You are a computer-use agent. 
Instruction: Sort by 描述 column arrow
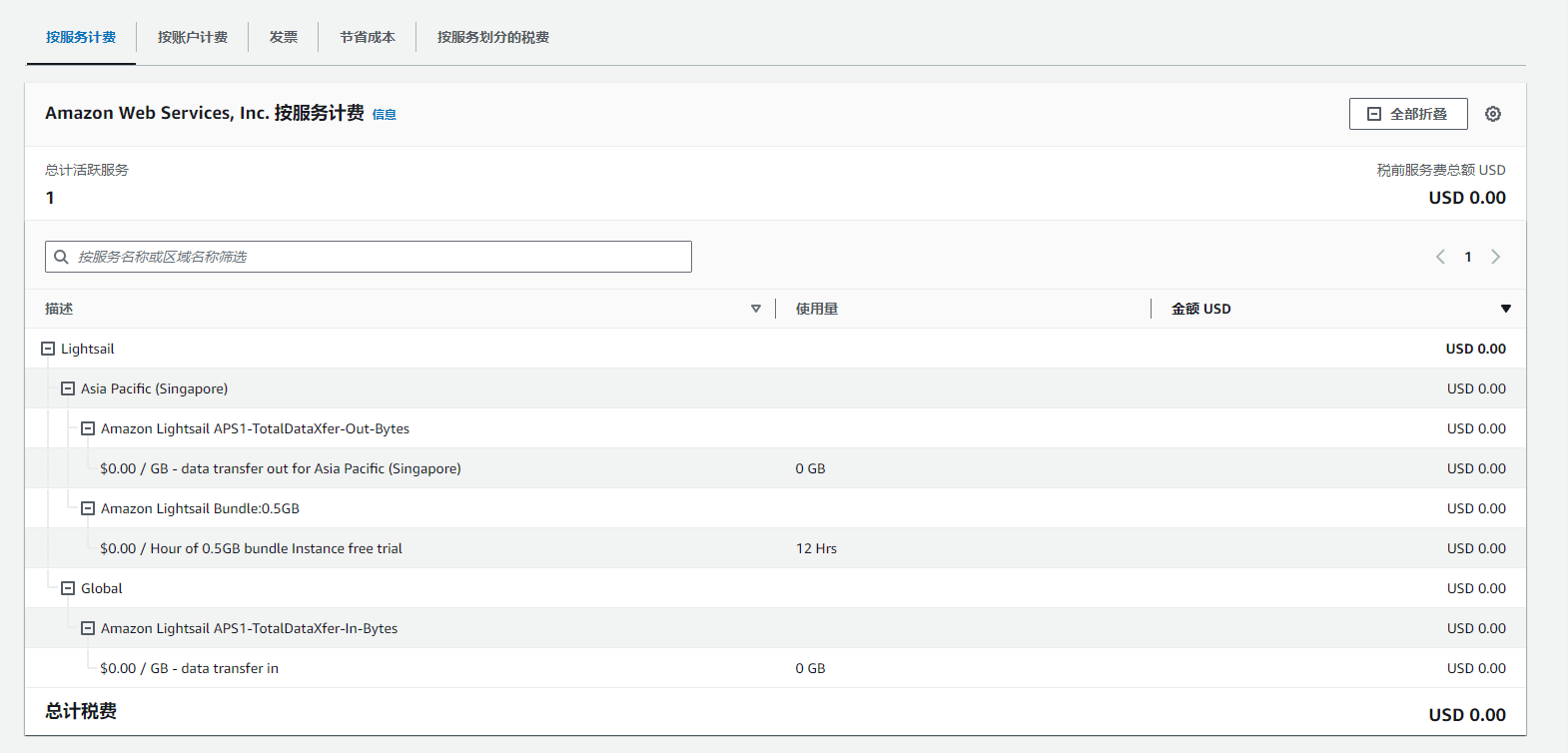tap(755, 309)
